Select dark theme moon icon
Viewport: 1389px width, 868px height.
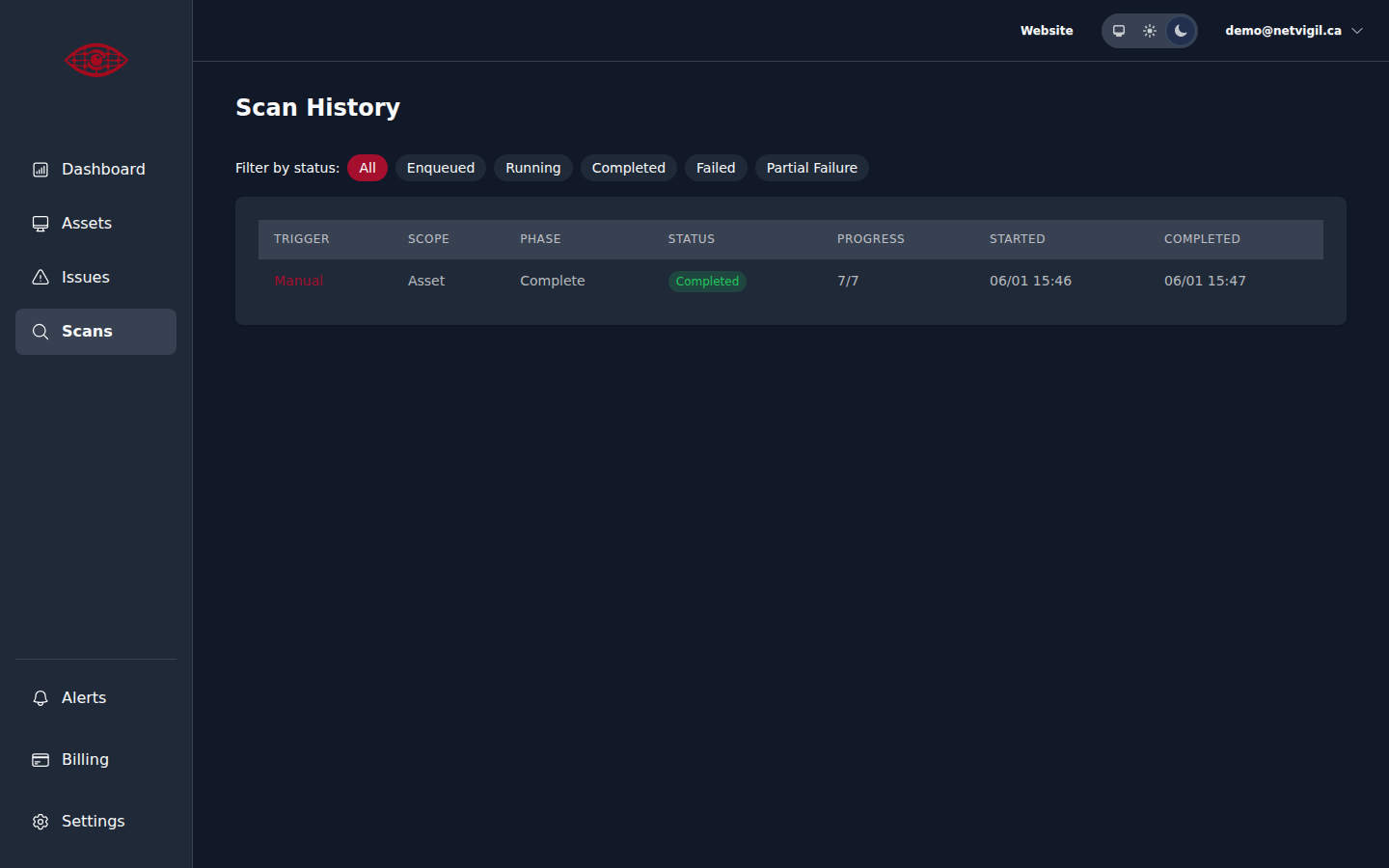click(1181, 31)
